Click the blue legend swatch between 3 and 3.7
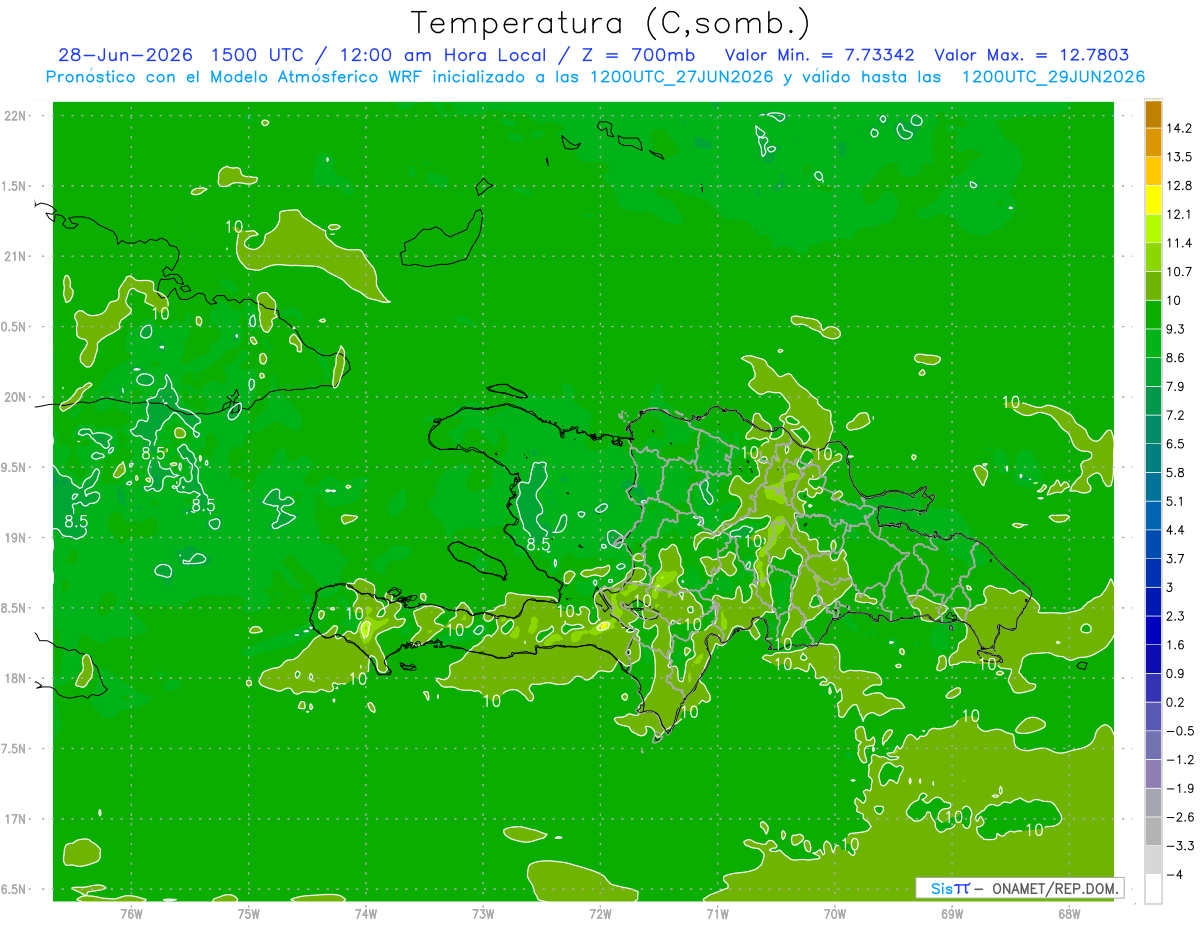This screenshot has height=927, width=1200. coord(1153,573)
